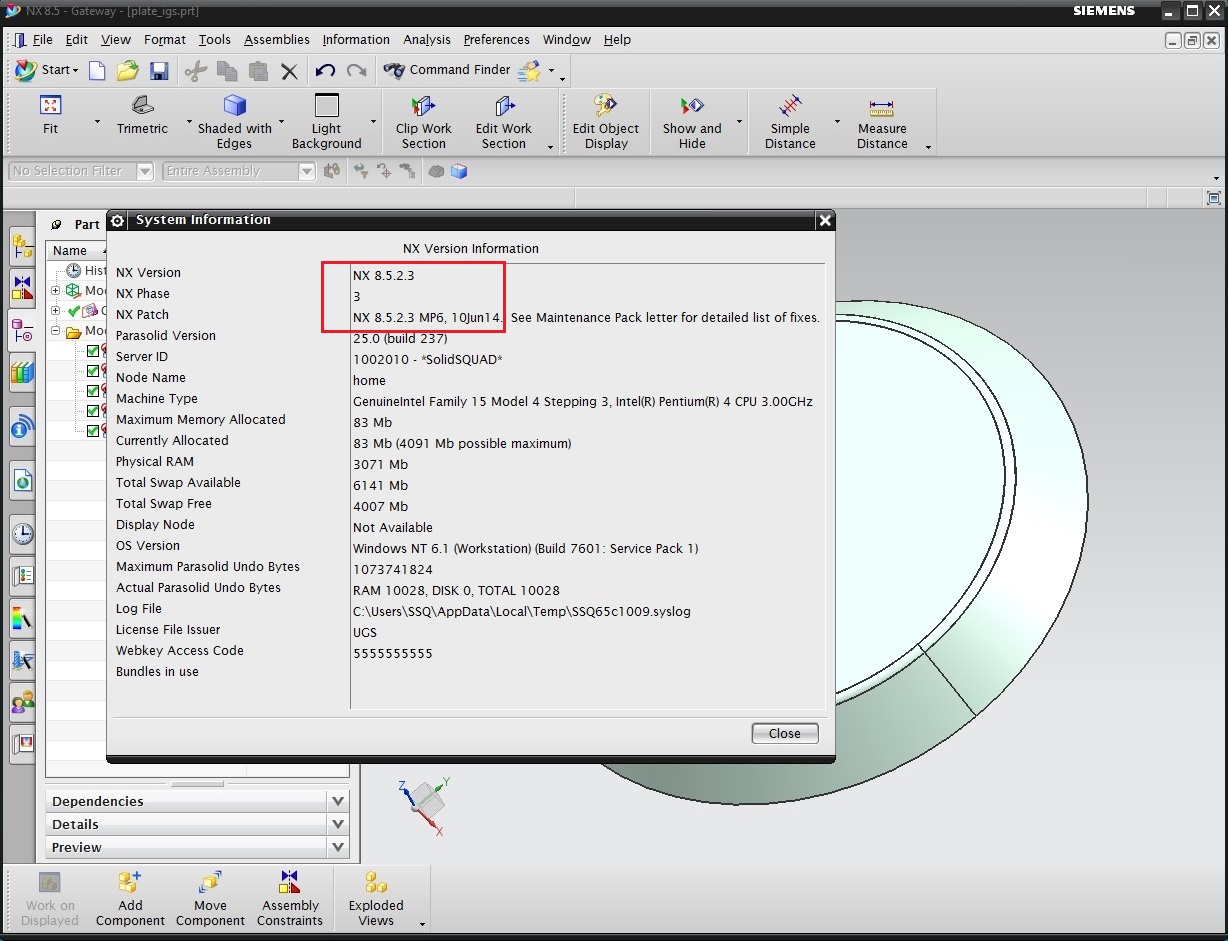
Task: Save the part with the floppy disk icon
Action: [x=159, y=71]
